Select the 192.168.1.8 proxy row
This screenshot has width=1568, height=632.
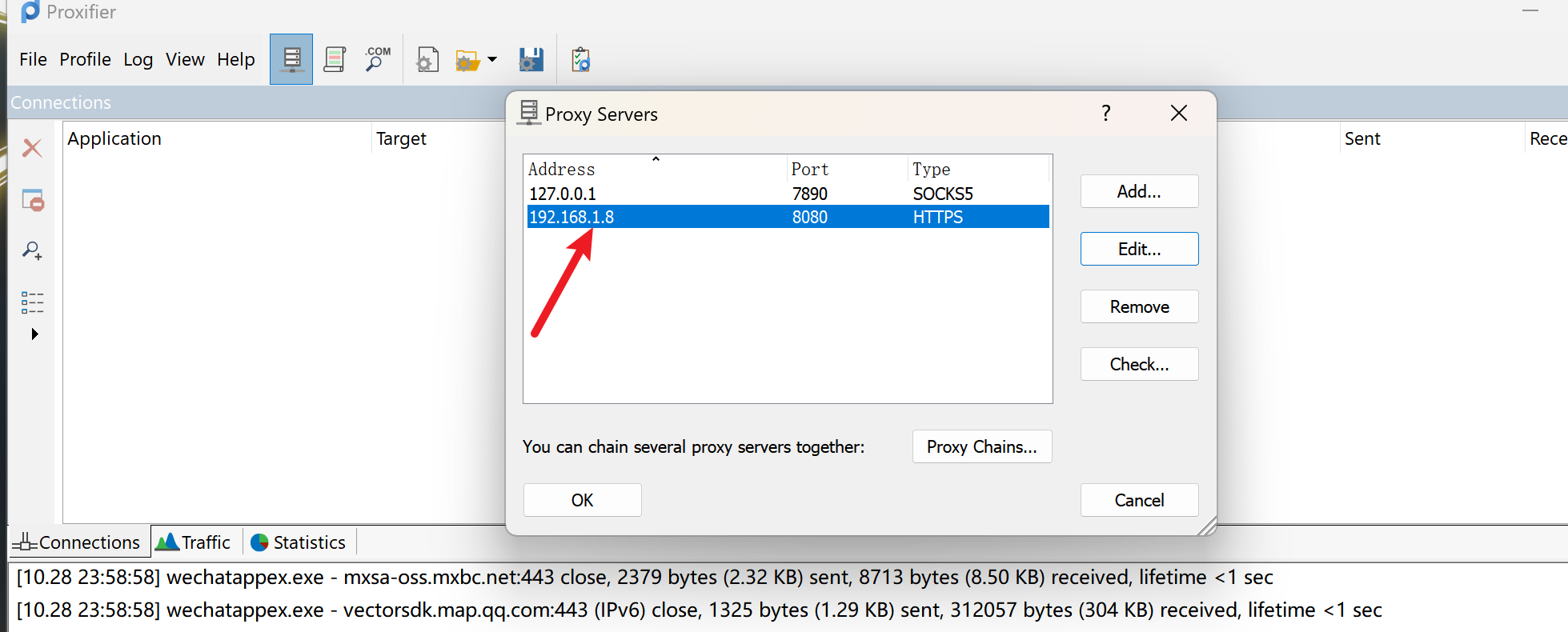tap(788, 217)
